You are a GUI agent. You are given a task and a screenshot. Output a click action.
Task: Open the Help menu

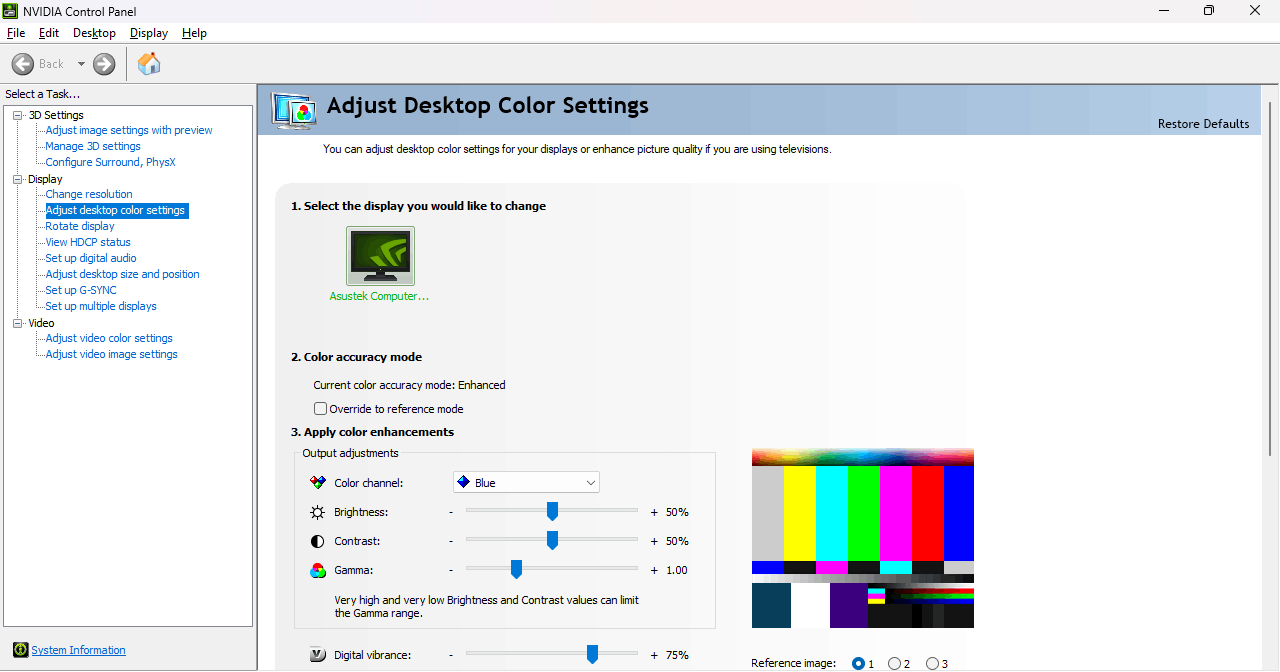(x=194, y=33)
